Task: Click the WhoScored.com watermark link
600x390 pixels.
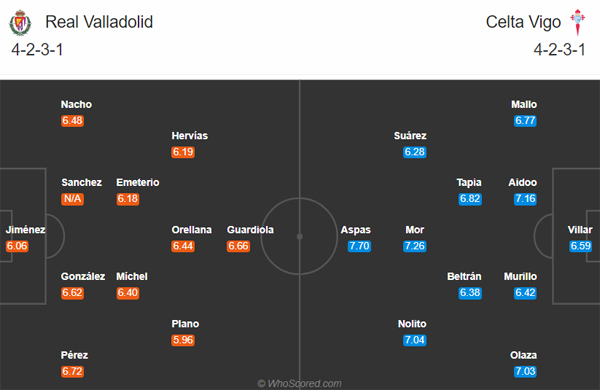Action: (299, 383)
